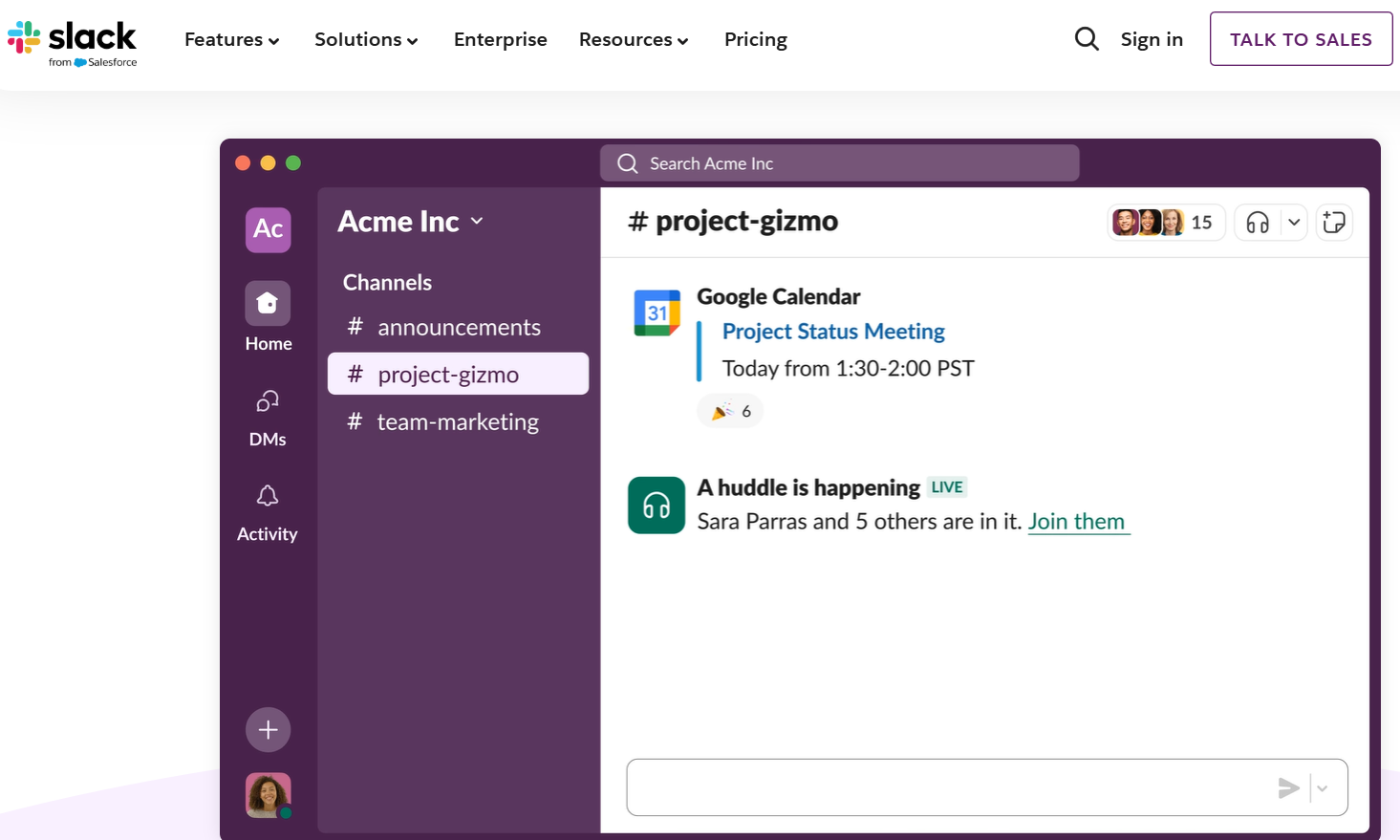Click the TALK TO SALES button

[1301, 39]
